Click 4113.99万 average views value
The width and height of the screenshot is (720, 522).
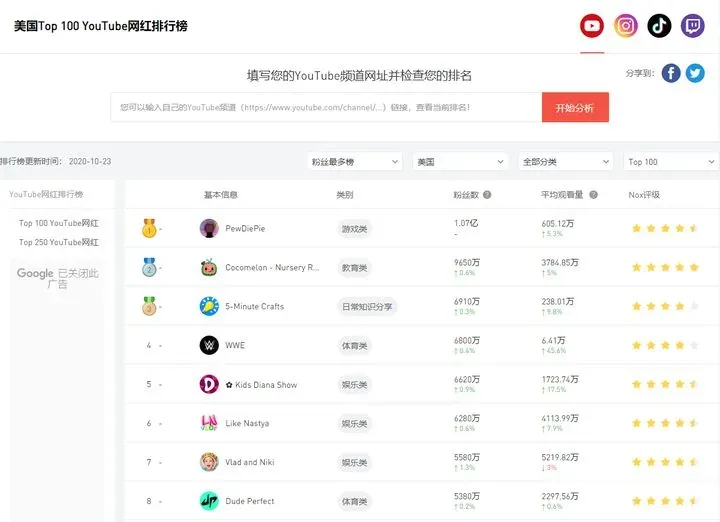coord(560,418)
